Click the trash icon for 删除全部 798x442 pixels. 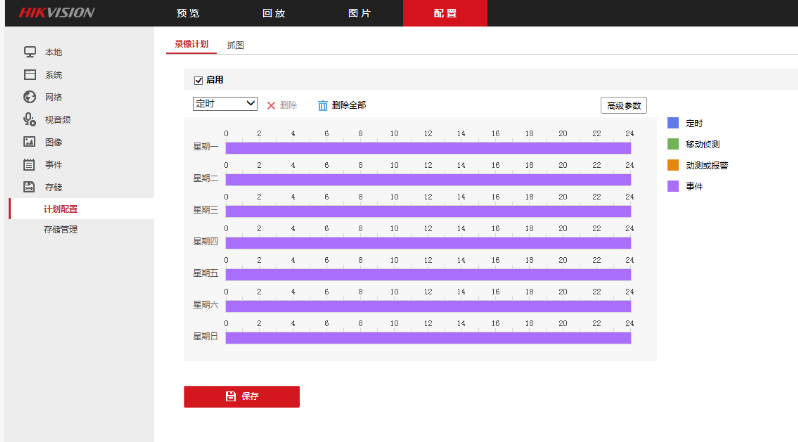pos(322,105)
